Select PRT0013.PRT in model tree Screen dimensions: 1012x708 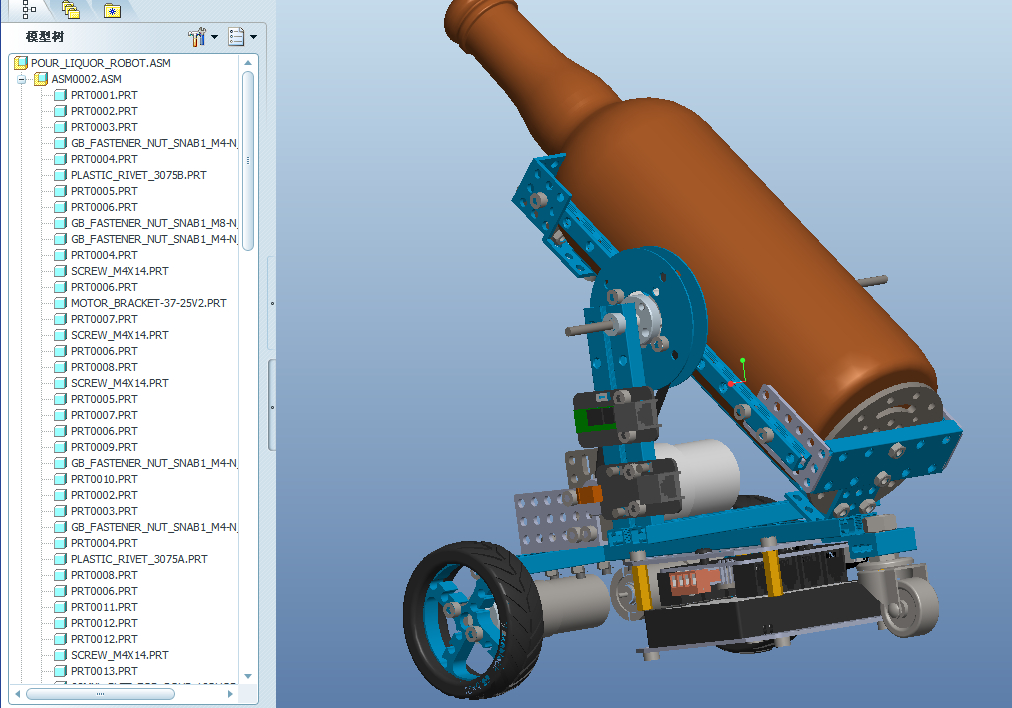104,671
